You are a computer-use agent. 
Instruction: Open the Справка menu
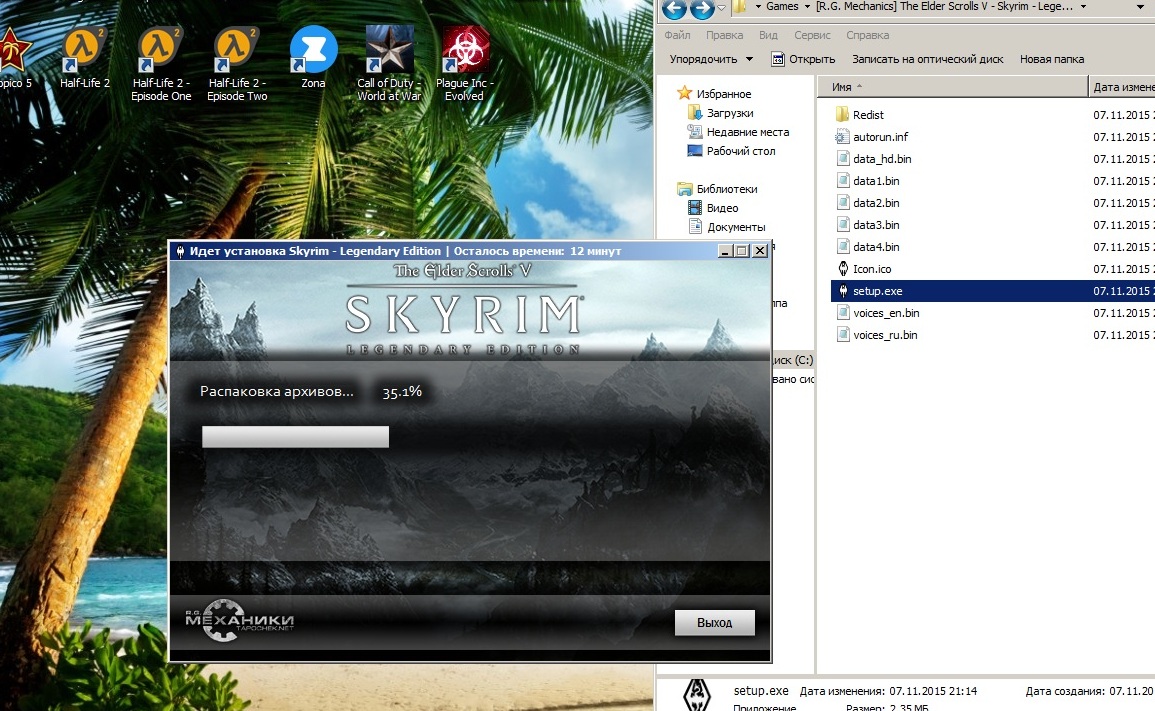pyautogui.click(x=867, y=35)
